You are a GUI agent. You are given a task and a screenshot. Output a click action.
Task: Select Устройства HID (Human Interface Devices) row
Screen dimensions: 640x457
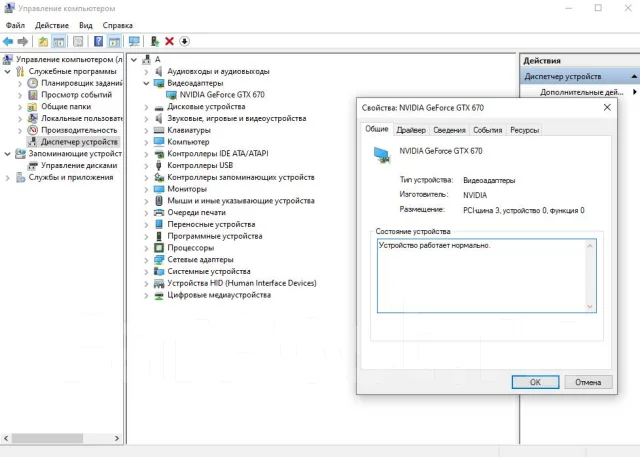click(242, 283)
